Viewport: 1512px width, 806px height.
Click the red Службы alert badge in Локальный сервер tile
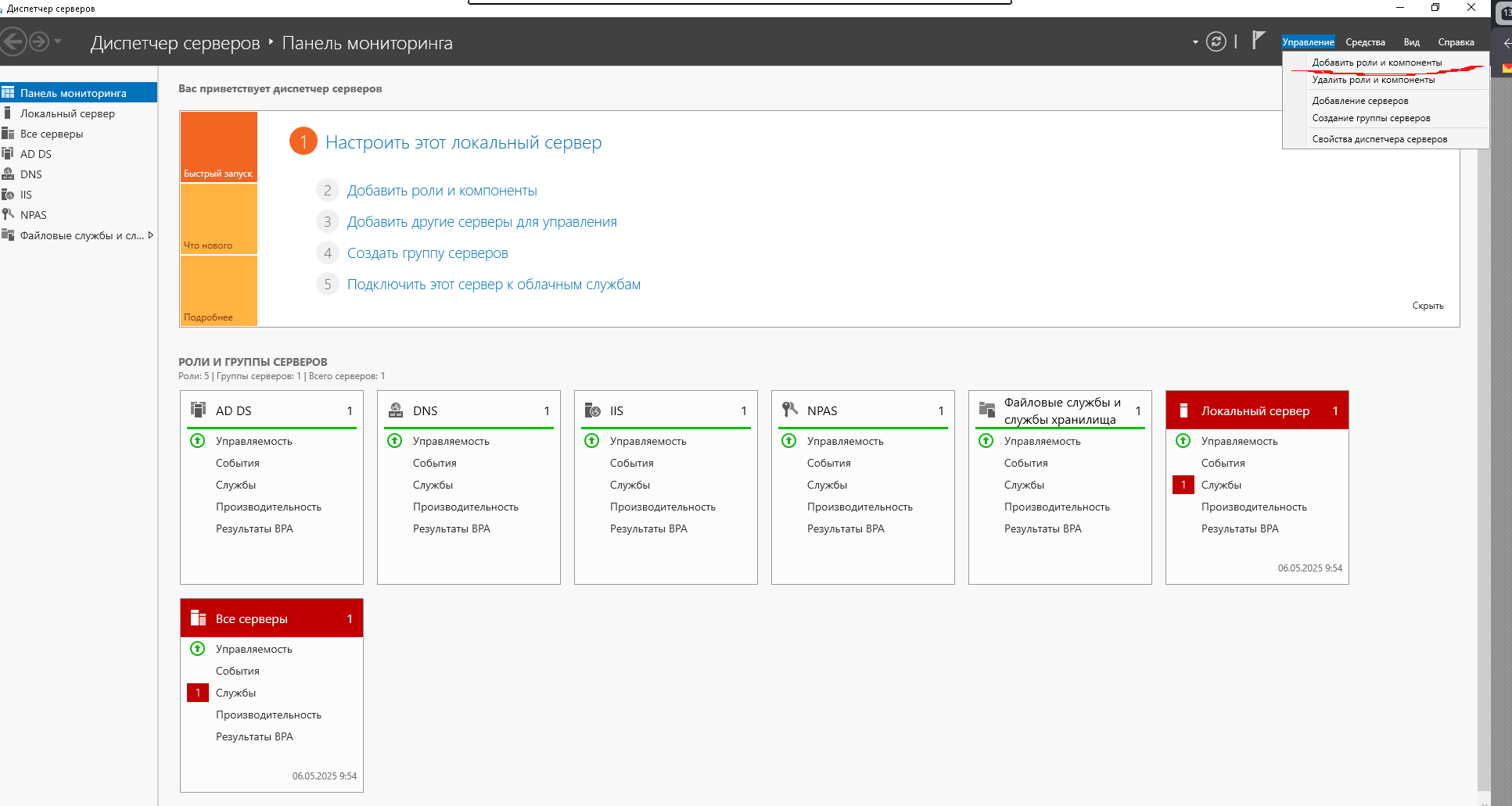[1183, 485]
